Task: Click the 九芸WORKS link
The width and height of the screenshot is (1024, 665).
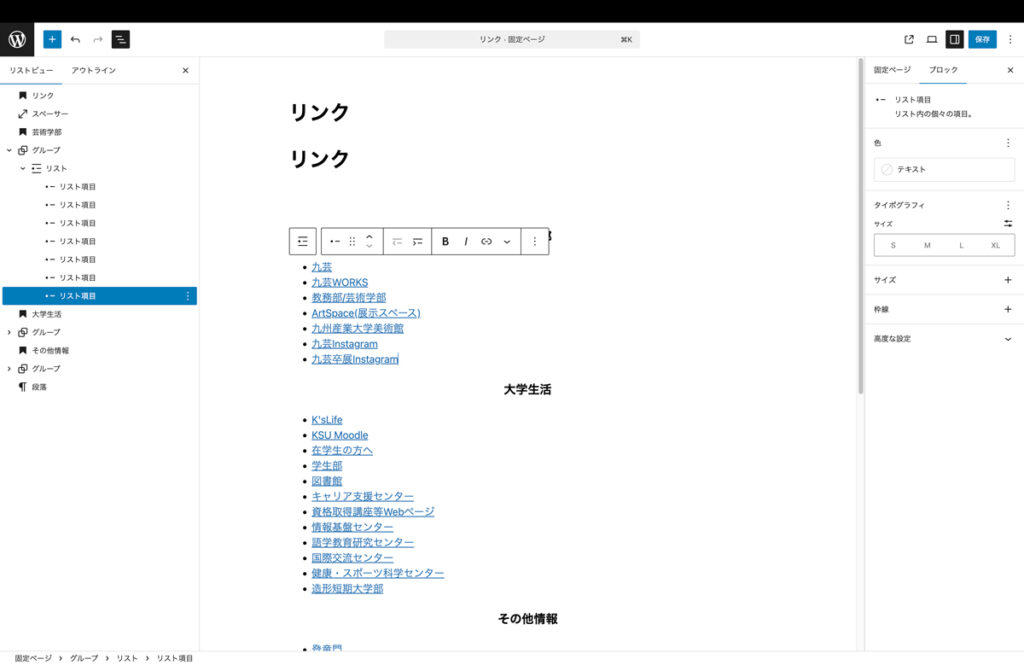Action: (x=339, y=283)
